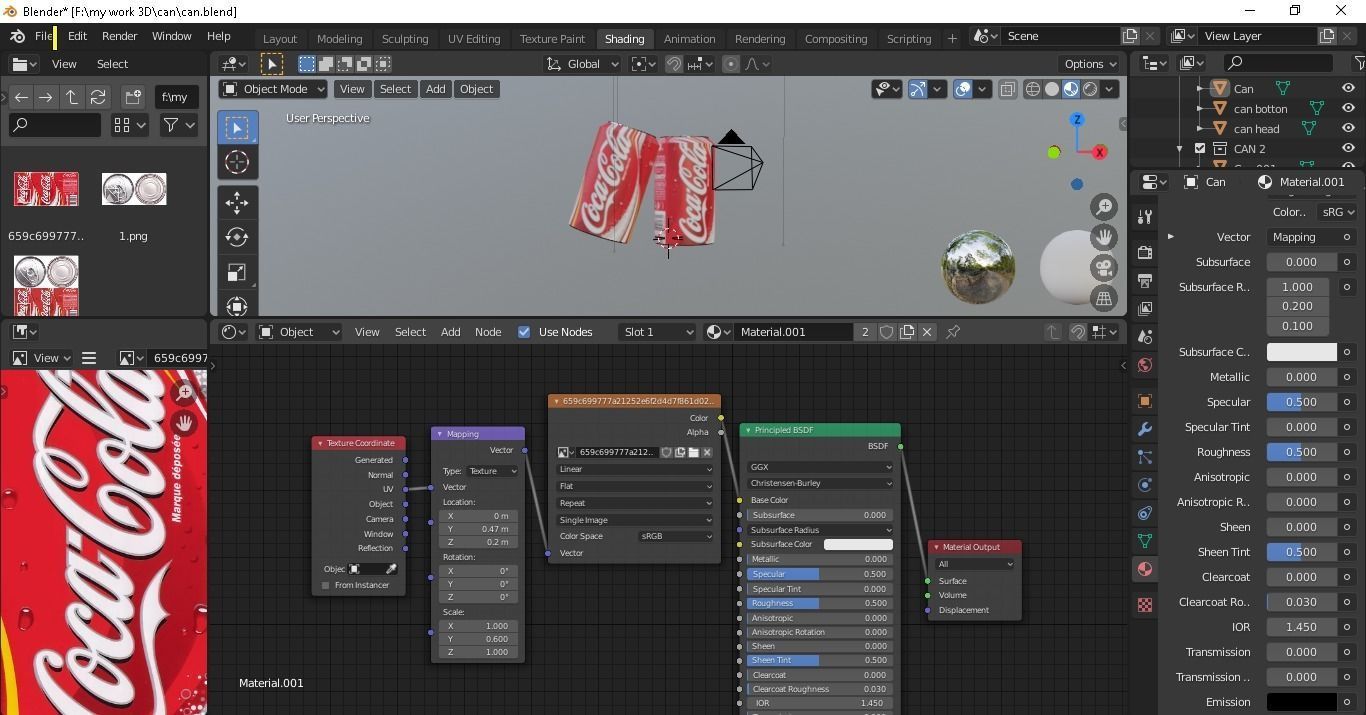The height and width of the screenshot is (715, 1366).
Task: Open Material Output All target dropdown
Action: pos(975,564)
